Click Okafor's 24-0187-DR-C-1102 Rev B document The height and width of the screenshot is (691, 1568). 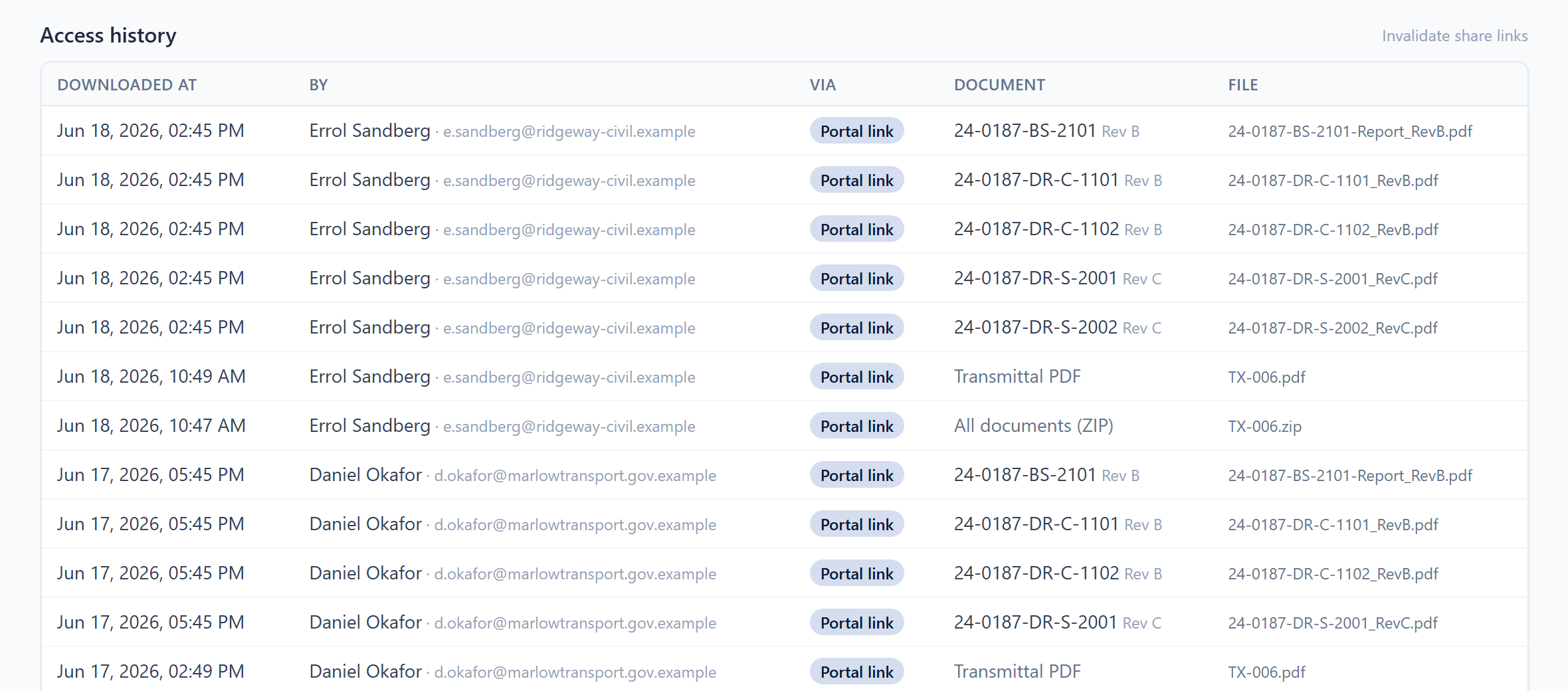tap(1058, 573)
